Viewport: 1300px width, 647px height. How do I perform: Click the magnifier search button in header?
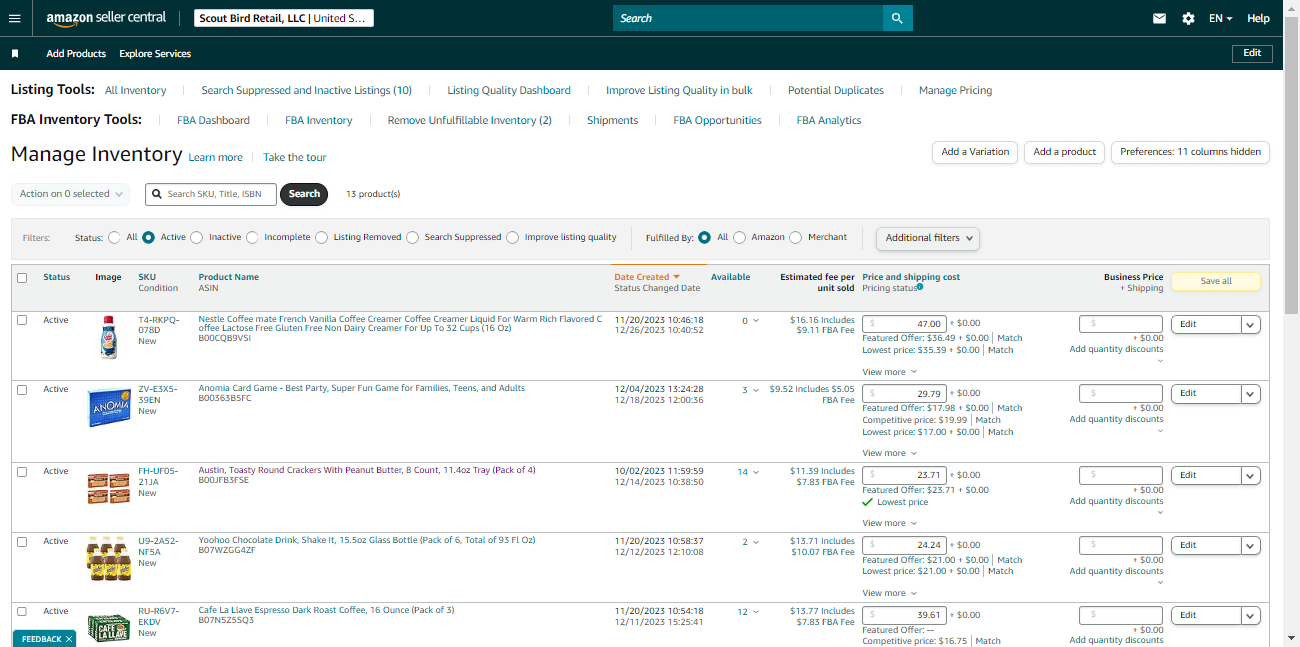point(897,18)
